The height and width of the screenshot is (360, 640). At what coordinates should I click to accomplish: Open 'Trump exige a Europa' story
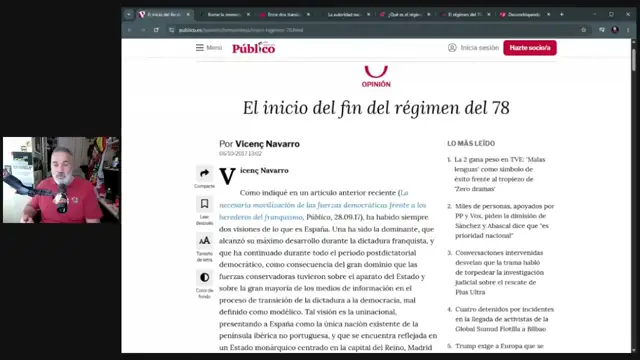(499, 346)
